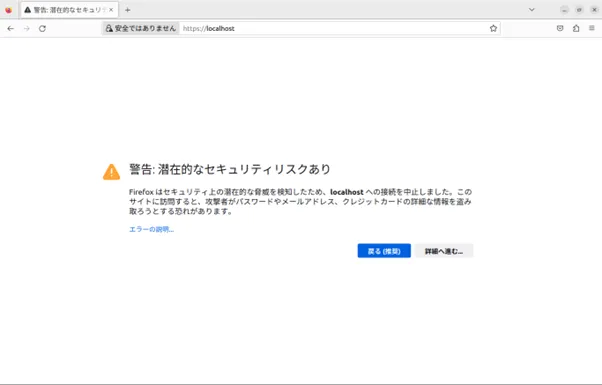Open the extensions icon in the toolbar
This screenshot has width=602, height=385.
coord(576,28)
